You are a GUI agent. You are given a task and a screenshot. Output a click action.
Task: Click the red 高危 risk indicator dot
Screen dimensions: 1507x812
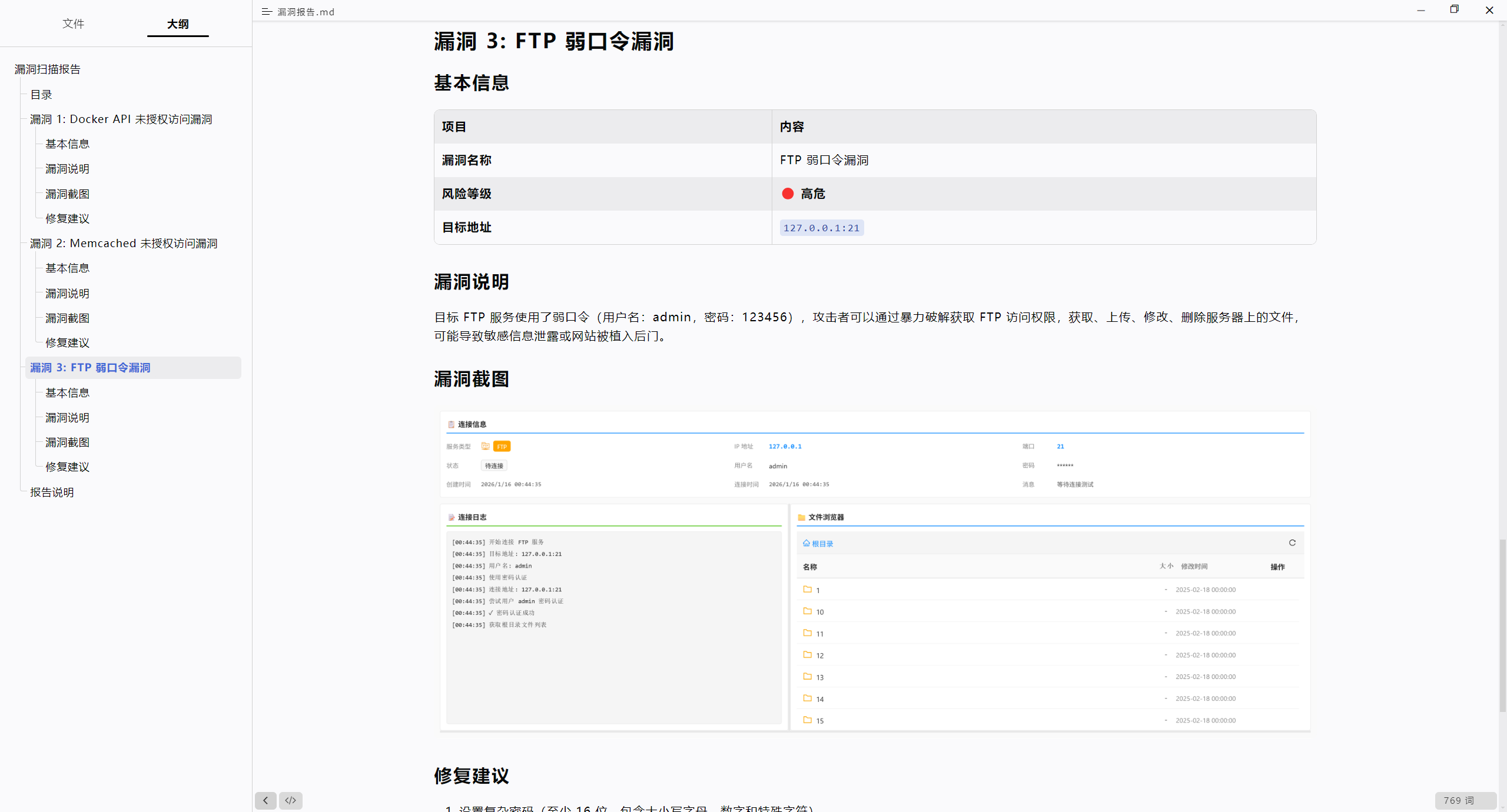click(788, 194)
